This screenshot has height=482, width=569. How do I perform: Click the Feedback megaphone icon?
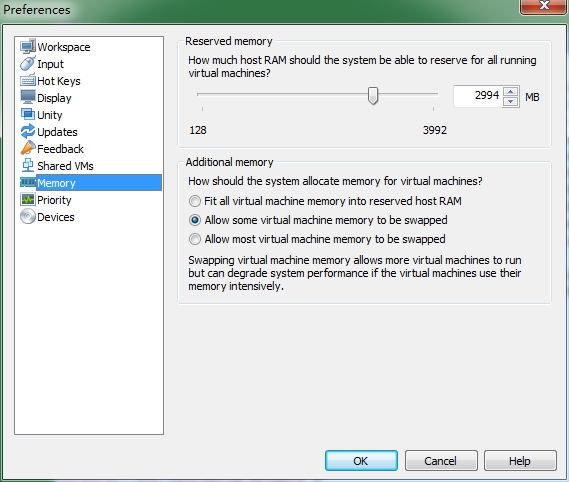point(28,148)
